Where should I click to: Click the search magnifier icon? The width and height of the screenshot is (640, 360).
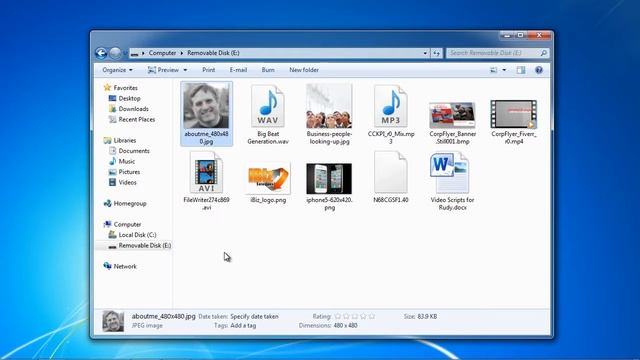point(543,53)
